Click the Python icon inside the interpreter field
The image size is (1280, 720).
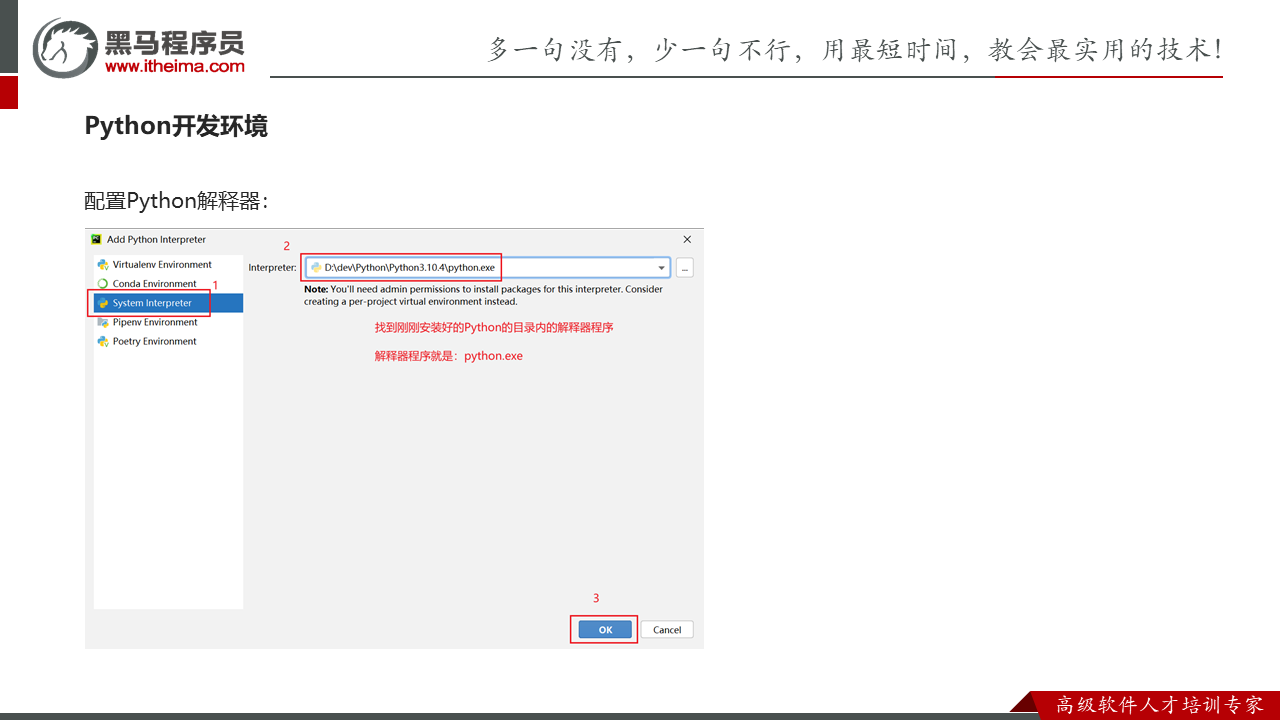pos(316,268)
